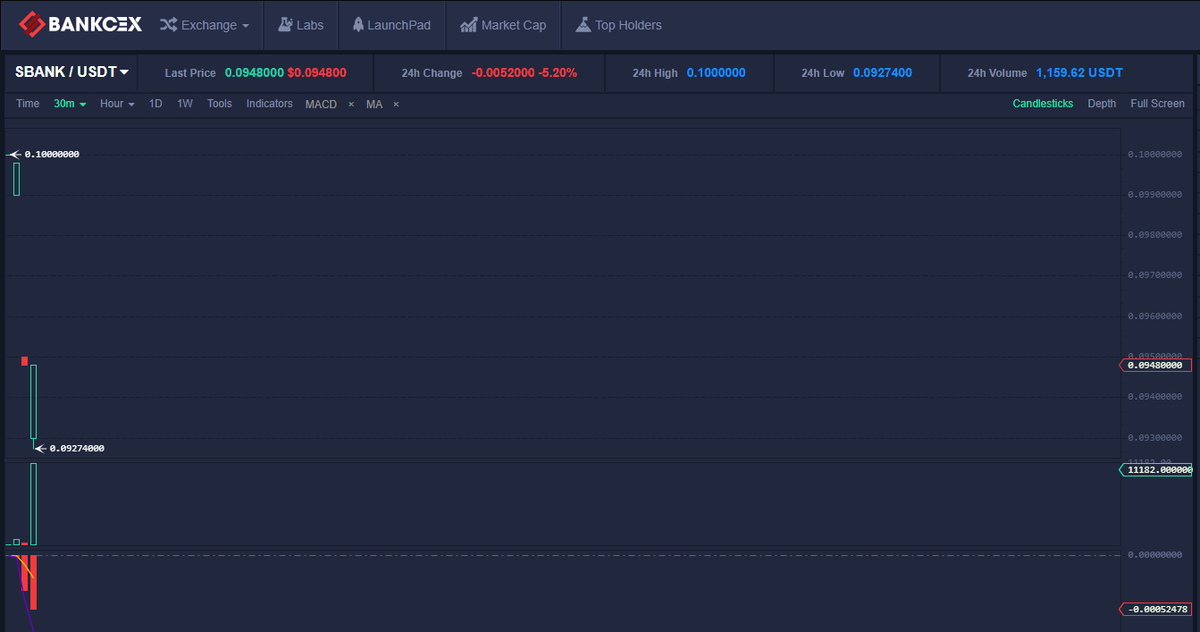Click the volume tag 11182.000000

point(1155,469)
